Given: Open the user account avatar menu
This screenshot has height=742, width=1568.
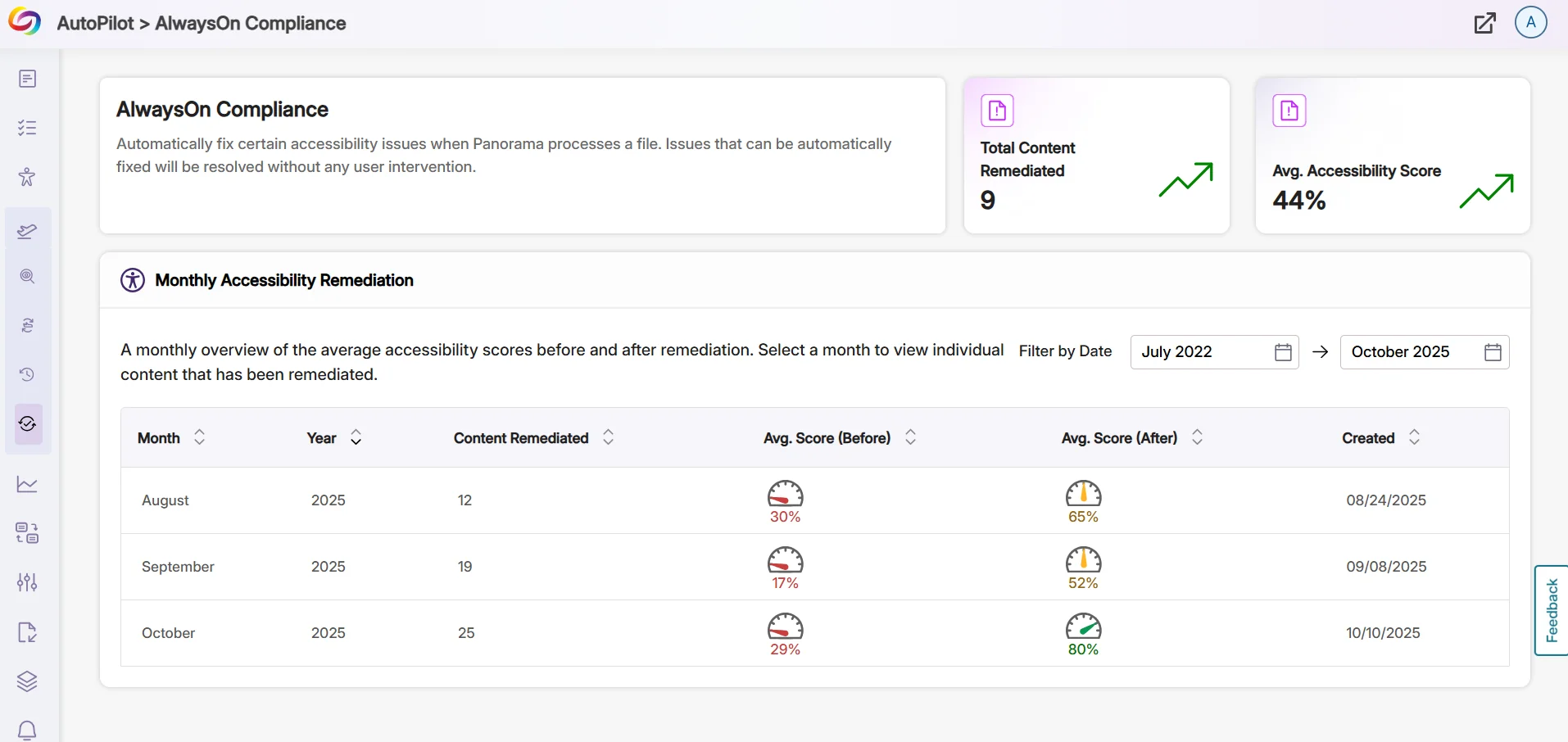Looking at the screenshot, I should (x=1530, y=23).
